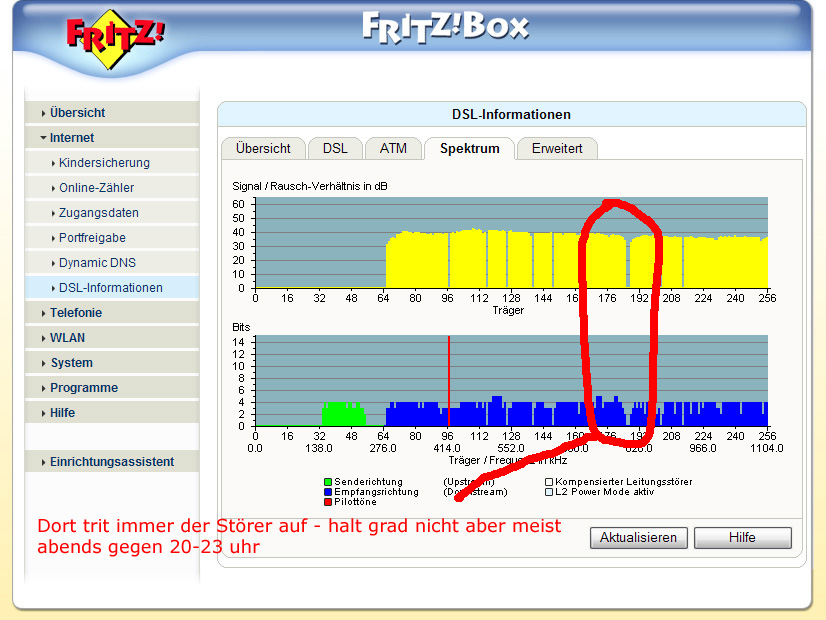826x620 pixels.
Task: Switch to the Übersicht tab
Action: [x=263, y=149]
